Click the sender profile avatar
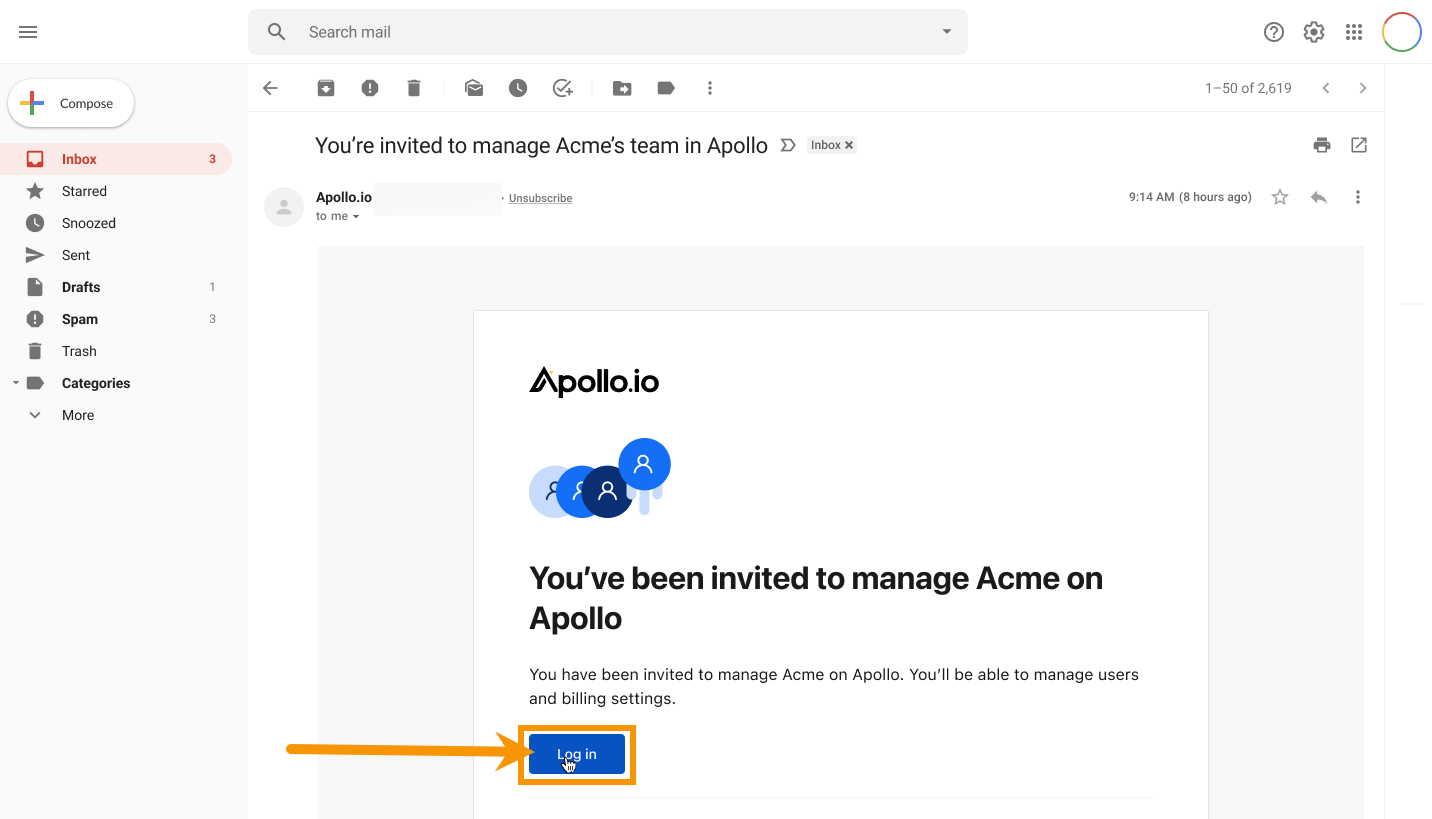Viewport: 1432px width, 819px height. [284, 207]
